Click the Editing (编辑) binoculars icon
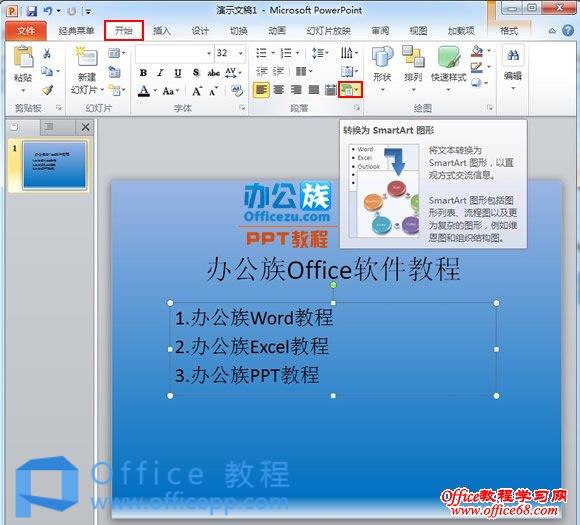Viewport: 580px width, 525px height. click(x=513, y=55)
